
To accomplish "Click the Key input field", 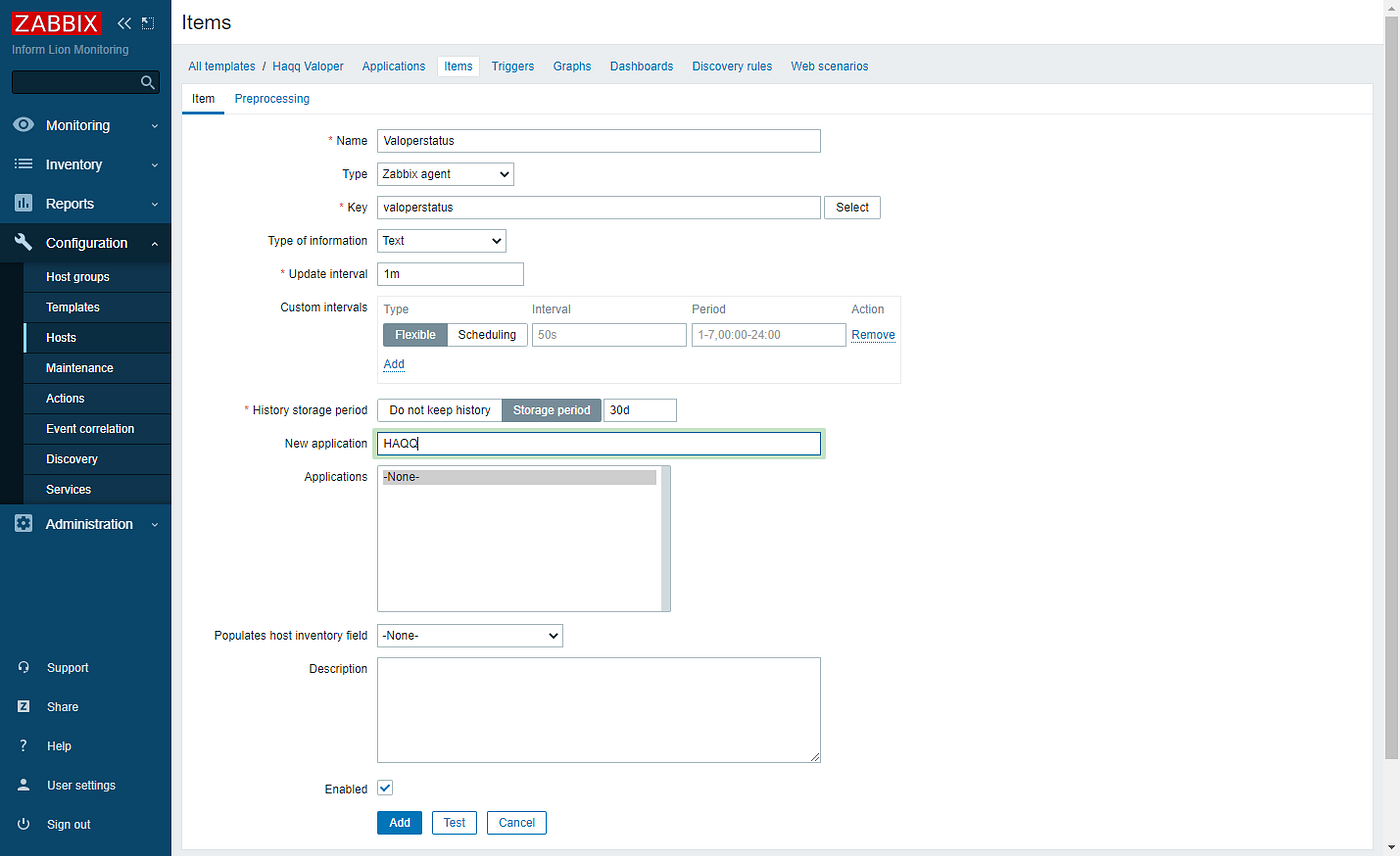I will (599, 207).
